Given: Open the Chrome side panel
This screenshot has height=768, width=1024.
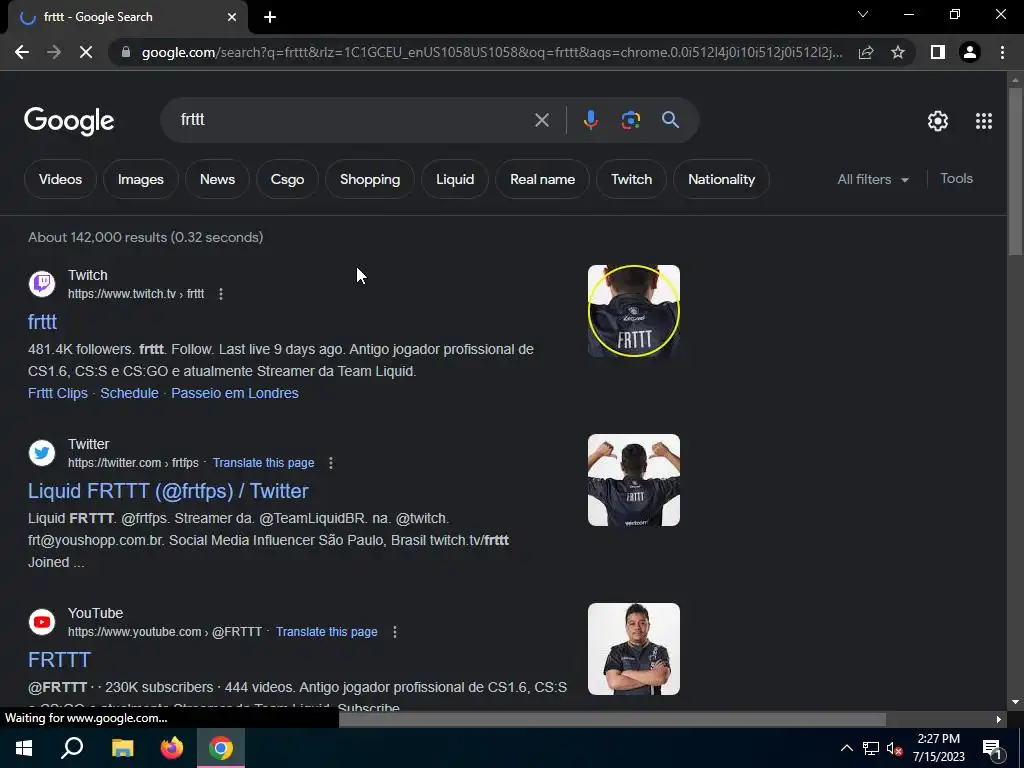Looking at the screenshot, I should pyautogui.click(x=938, y=52).
